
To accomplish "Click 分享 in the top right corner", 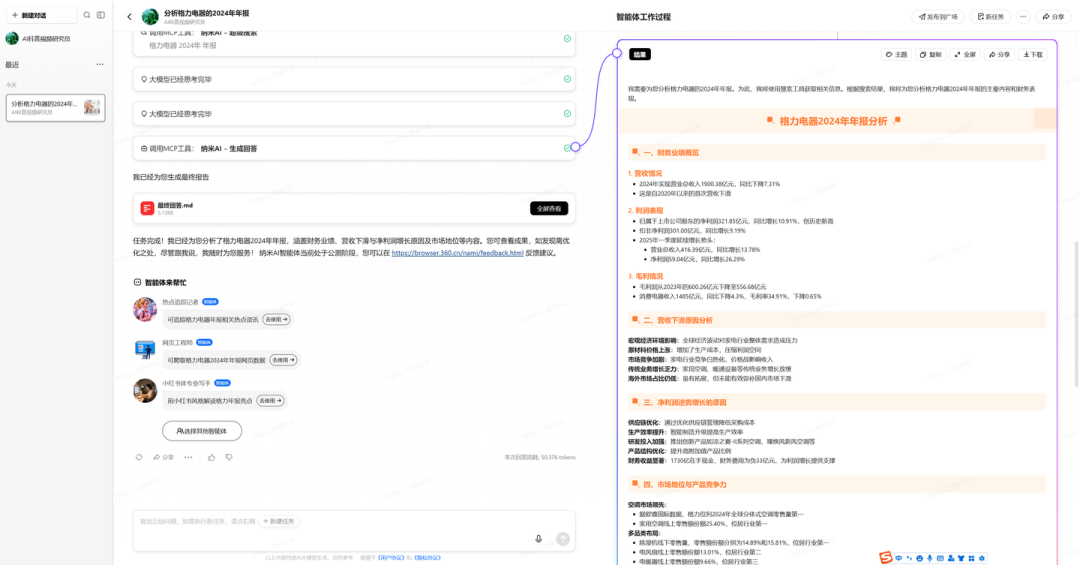I will click(x=1053, y=17).
